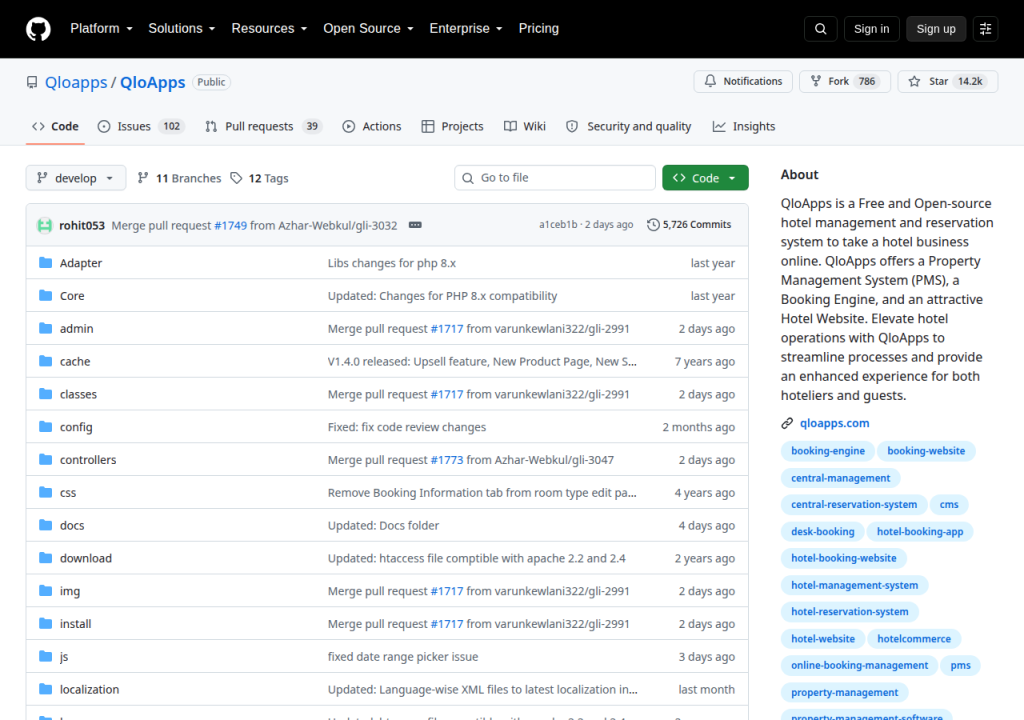Click the Sign in button

tap(871, 29)
